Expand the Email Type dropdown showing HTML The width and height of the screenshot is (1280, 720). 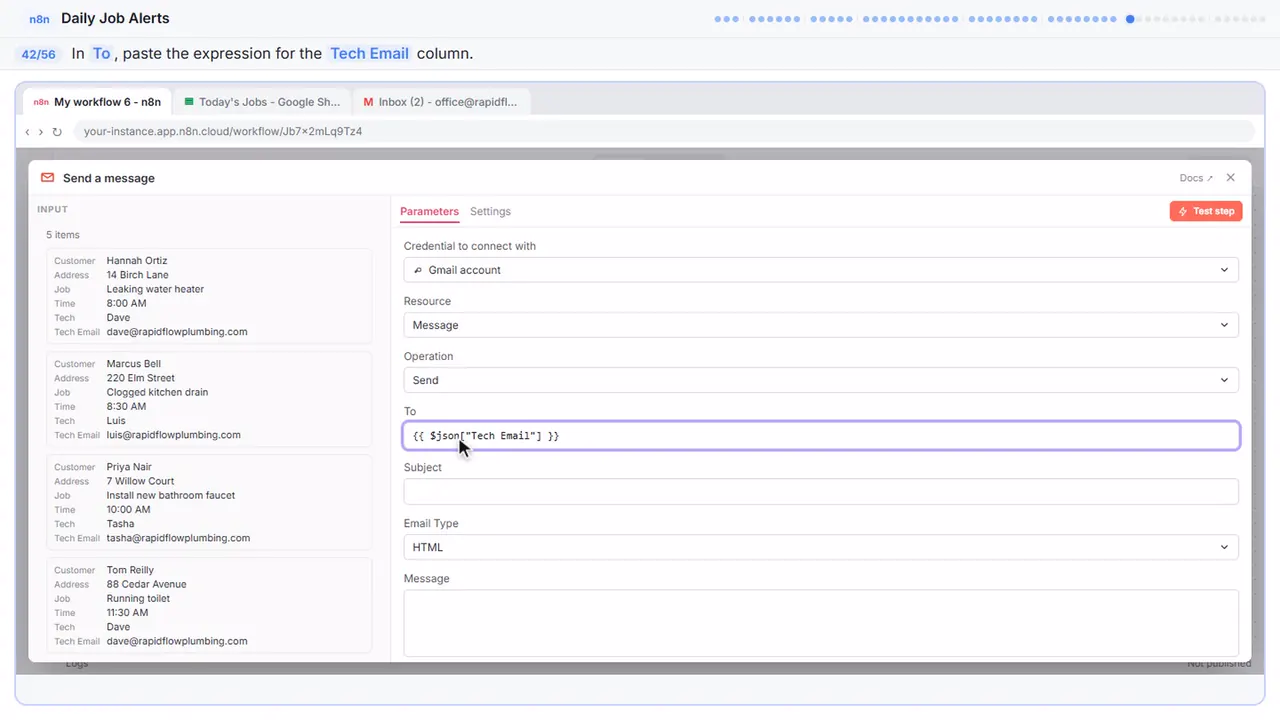click(x=821, y=547)
